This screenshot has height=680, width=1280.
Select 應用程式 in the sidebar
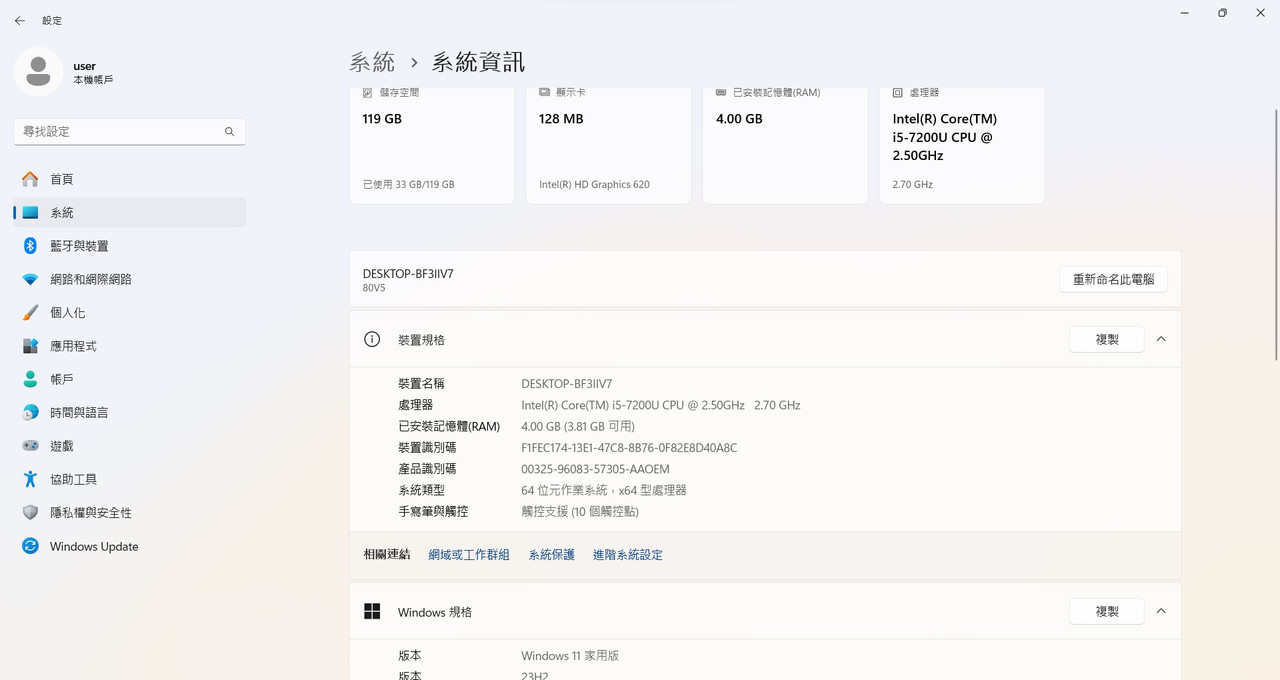pos(130,346)
